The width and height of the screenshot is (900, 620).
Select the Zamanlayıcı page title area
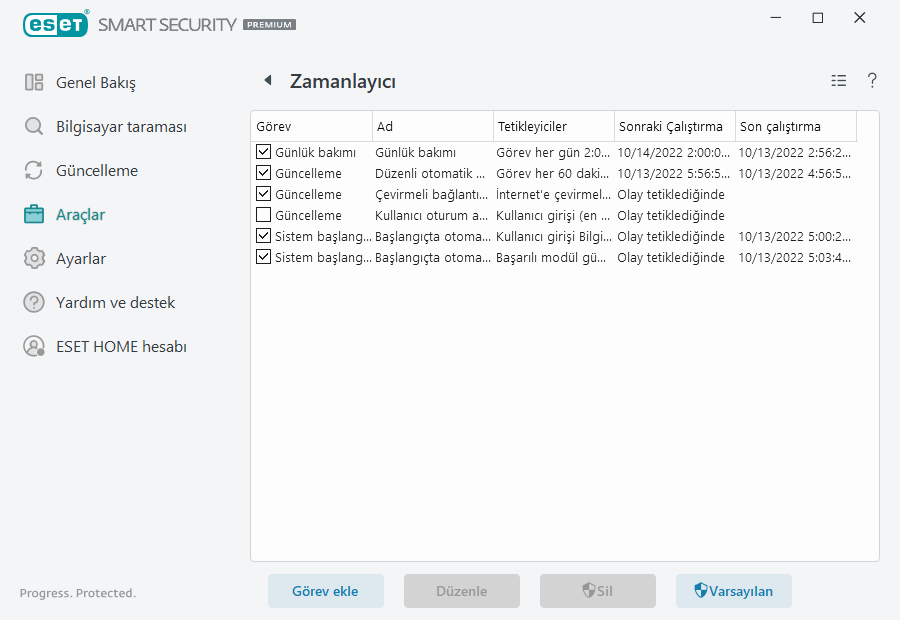point(340,81)
